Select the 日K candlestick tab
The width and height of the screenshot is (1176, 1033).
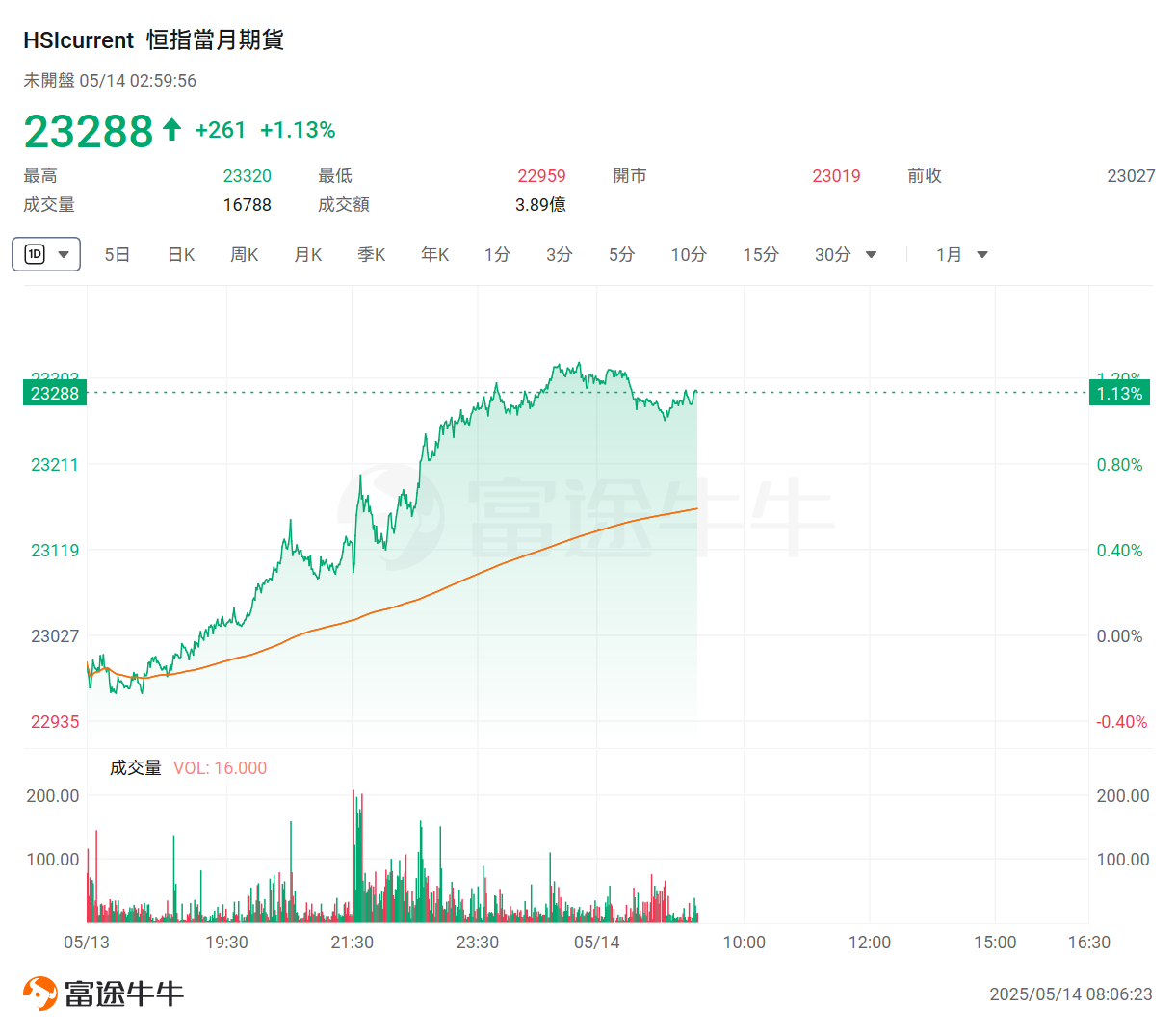point(181,255)
